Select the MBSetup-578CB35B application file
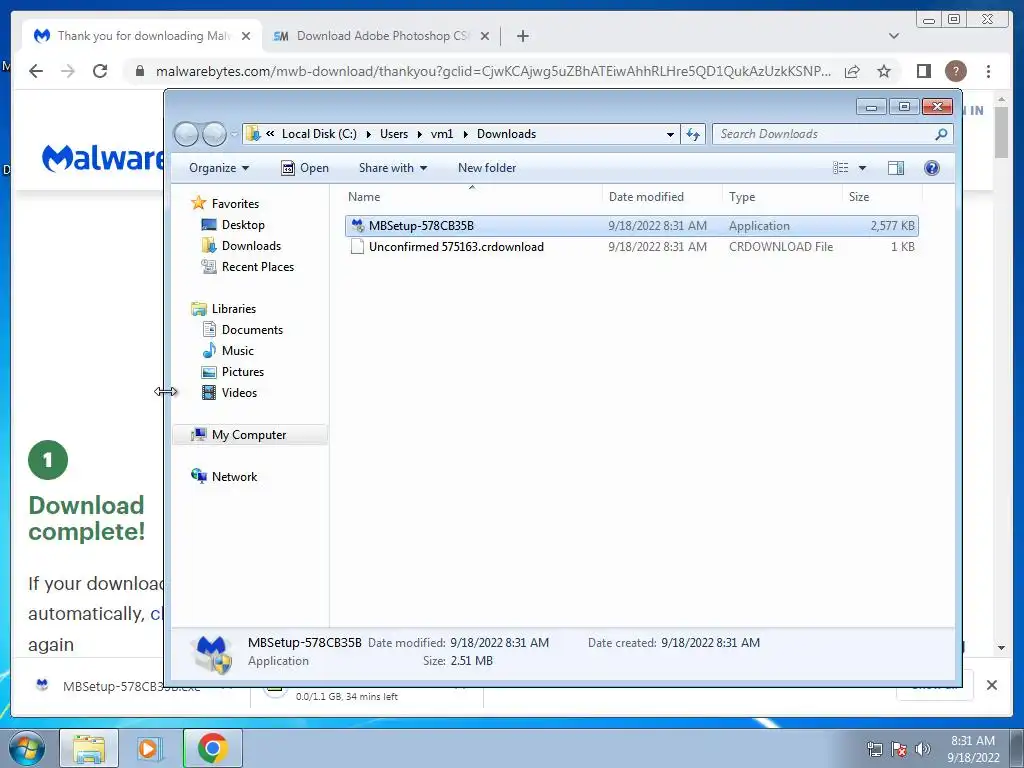This screenshot has height=768, width=1024. 632,226
